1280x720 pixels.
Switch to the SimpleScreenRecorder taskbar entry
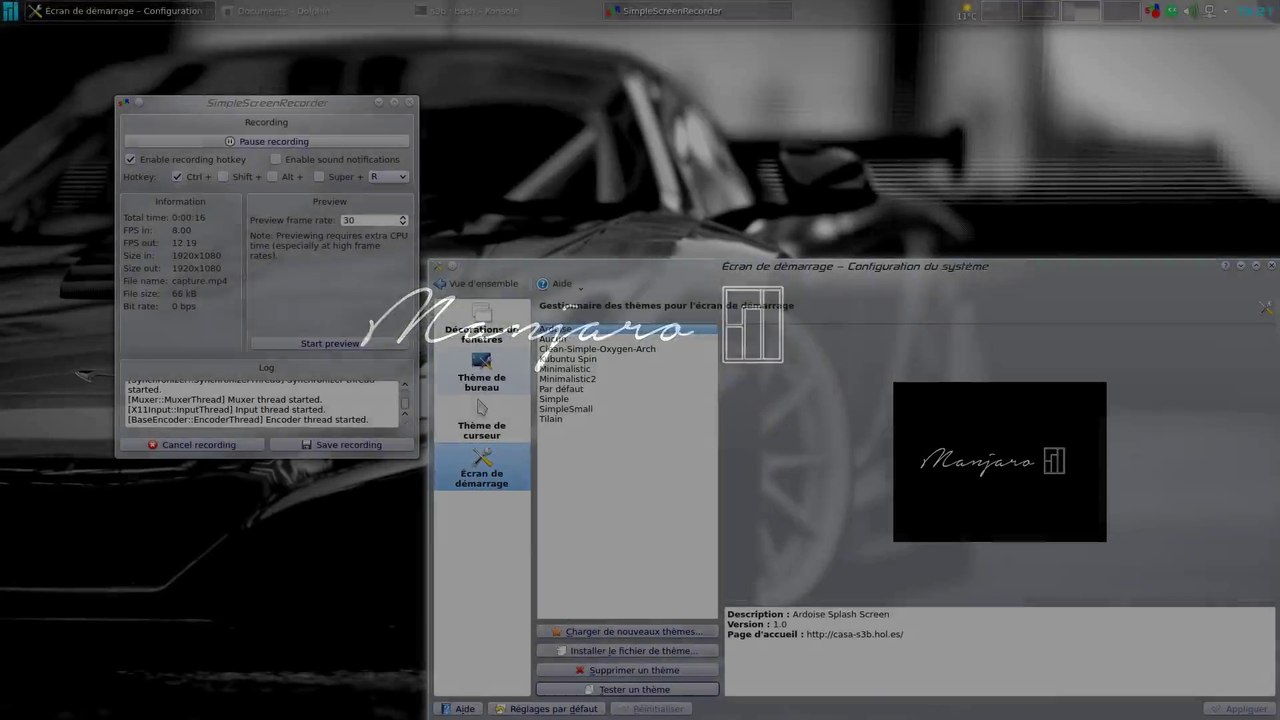[x=697, y=11]
